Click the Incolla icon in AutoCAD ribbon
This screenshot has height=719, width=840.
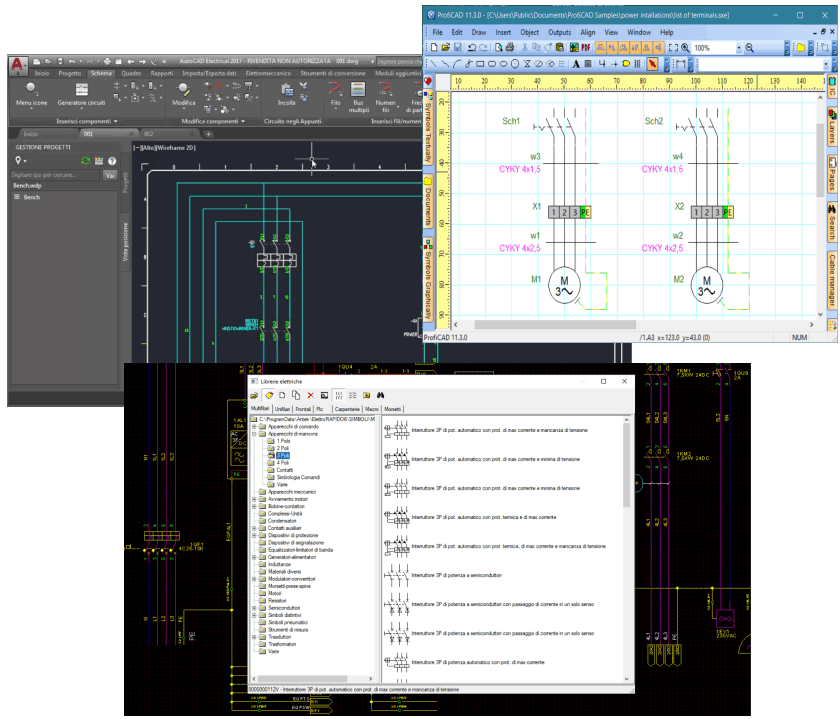click(287, 89)
